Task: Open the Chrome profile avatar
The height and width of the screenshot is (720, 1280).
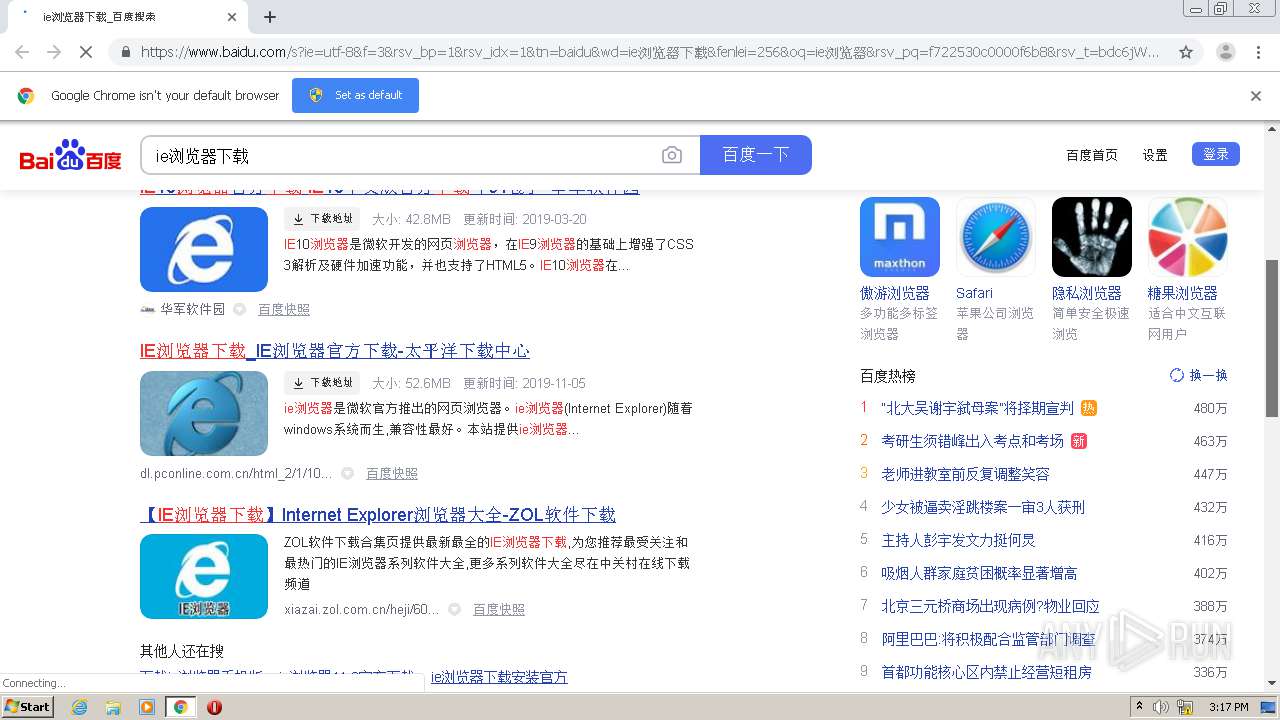Action: pos(1226,52)
